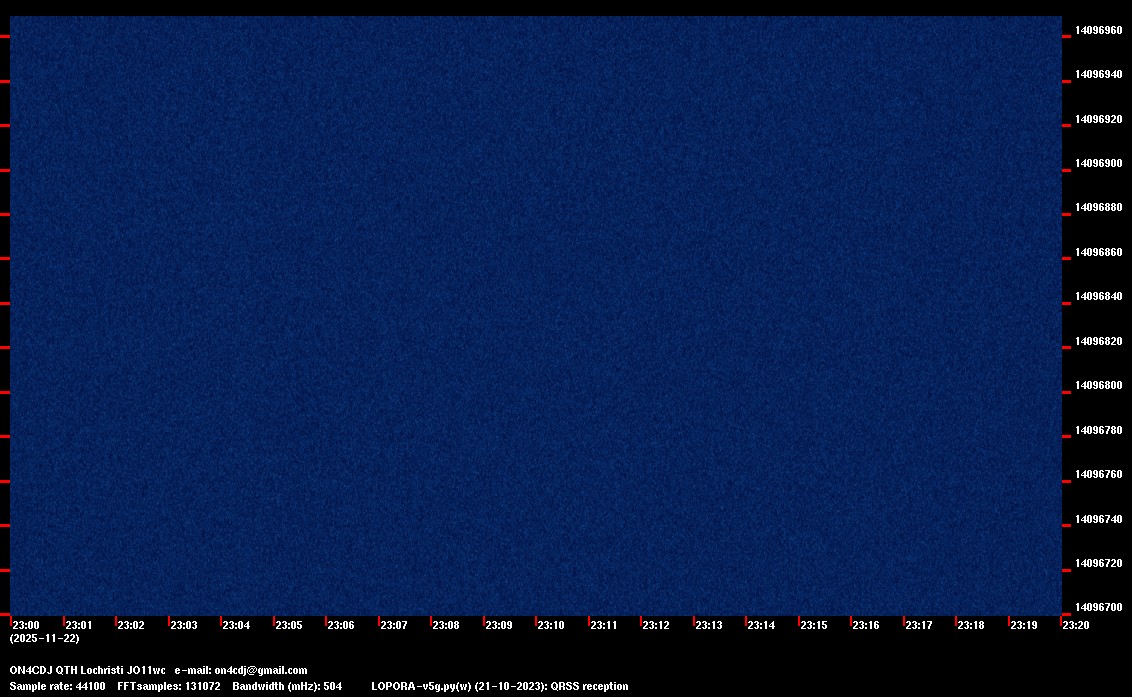This screenshot has height=697, width=1132.
Task: Click the 14096960 frequency label
Action: click(x=1099, y=30)
